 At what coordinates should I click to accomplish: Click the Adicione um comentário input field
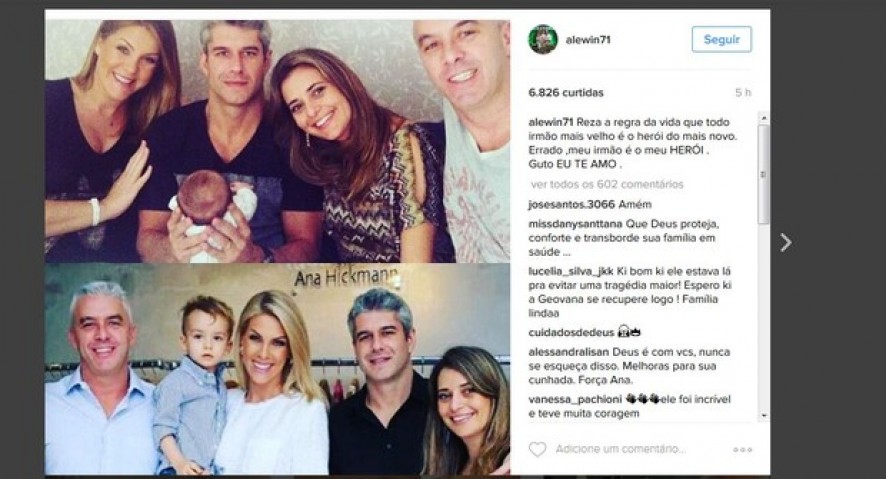pos(620,450)
